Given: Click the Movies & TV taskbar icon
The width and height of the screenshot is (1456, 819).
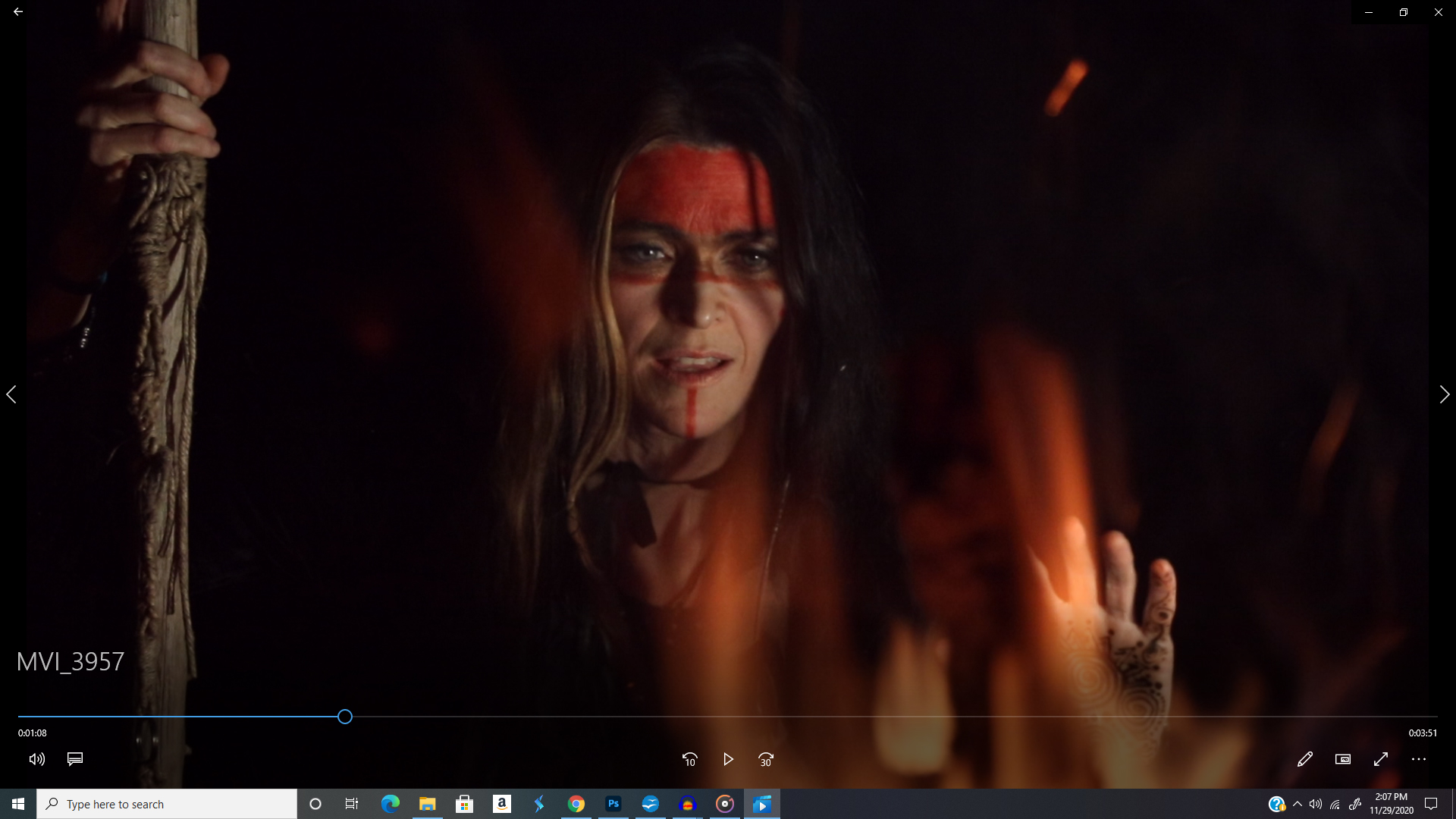Looking at the screenshot, I should [762, 804].
